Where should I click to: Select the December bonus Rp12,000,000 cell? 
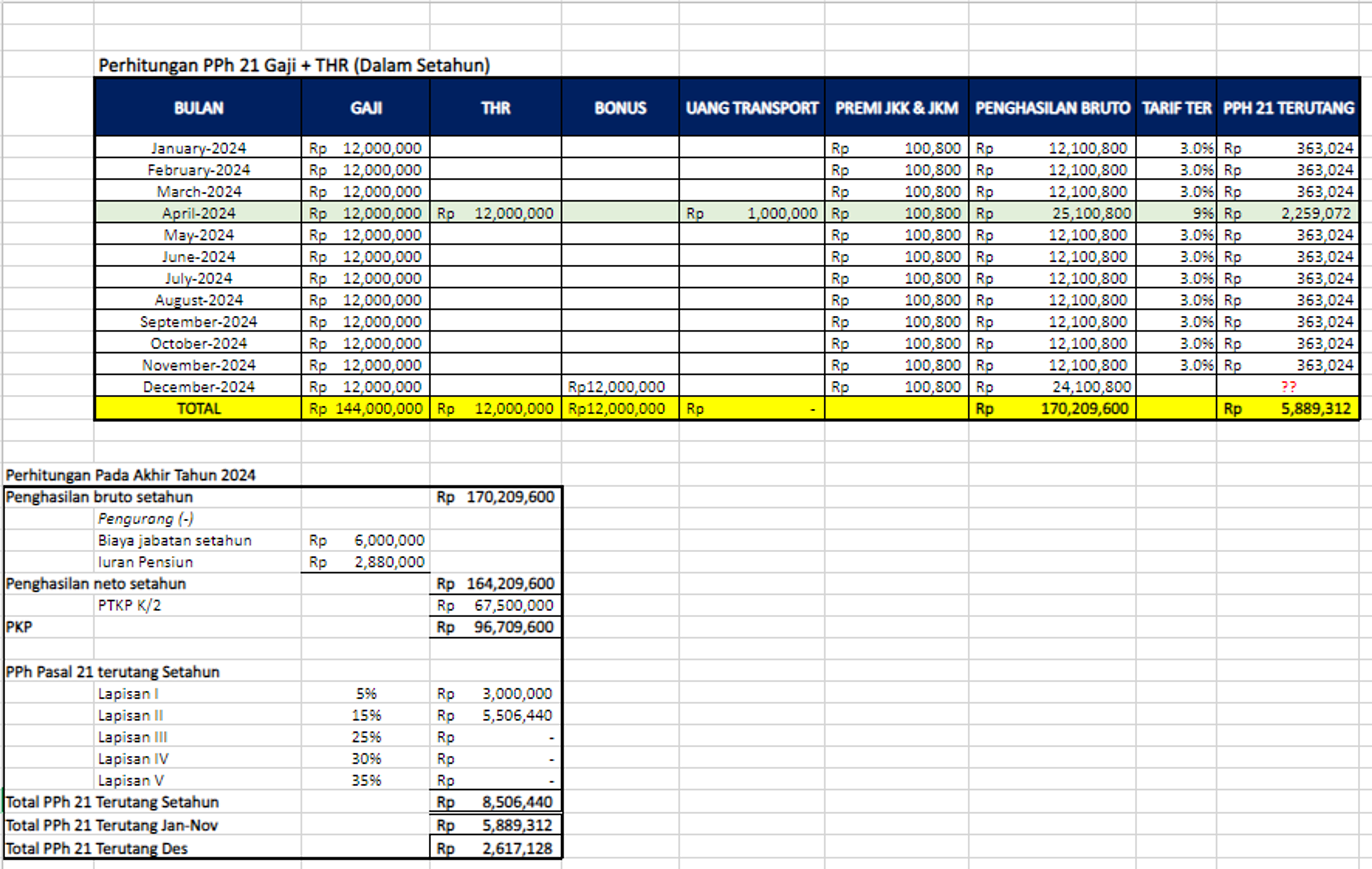620,387
